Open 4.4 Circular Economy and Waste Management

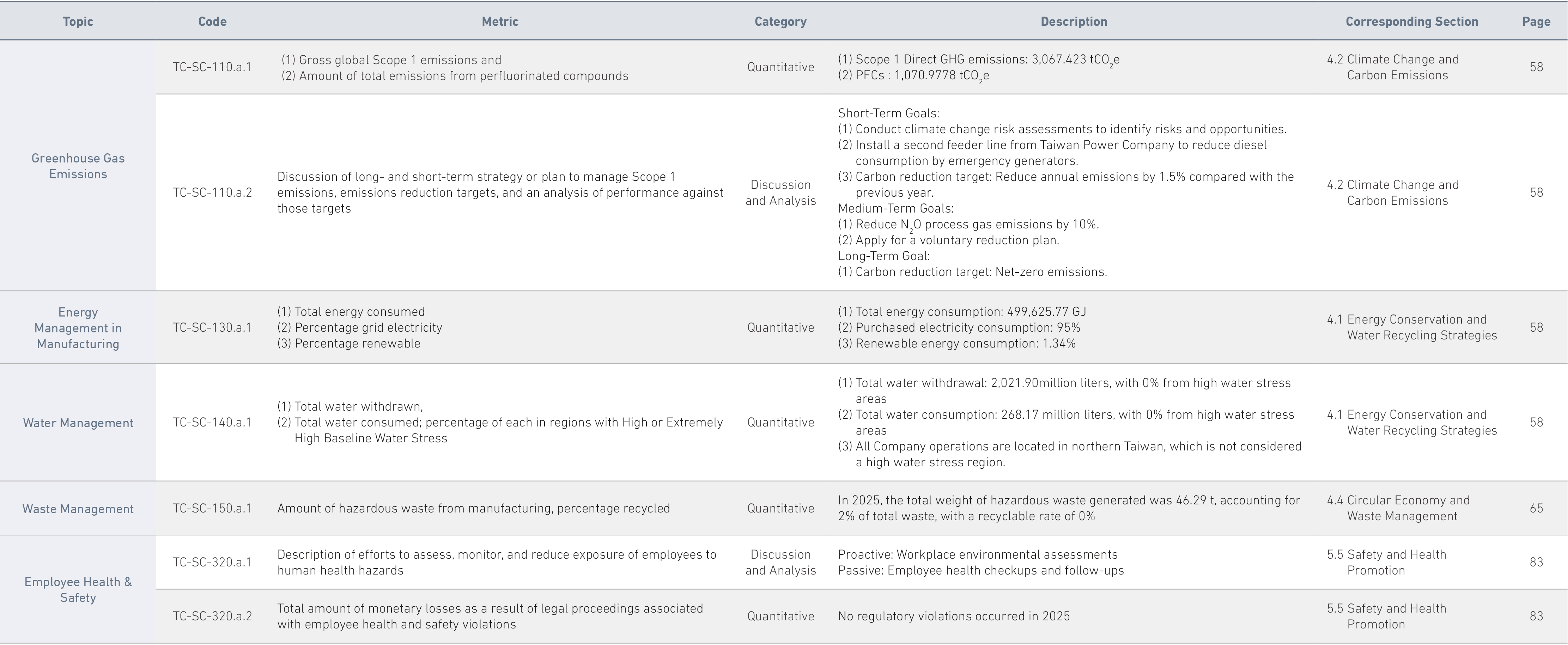1398,509
